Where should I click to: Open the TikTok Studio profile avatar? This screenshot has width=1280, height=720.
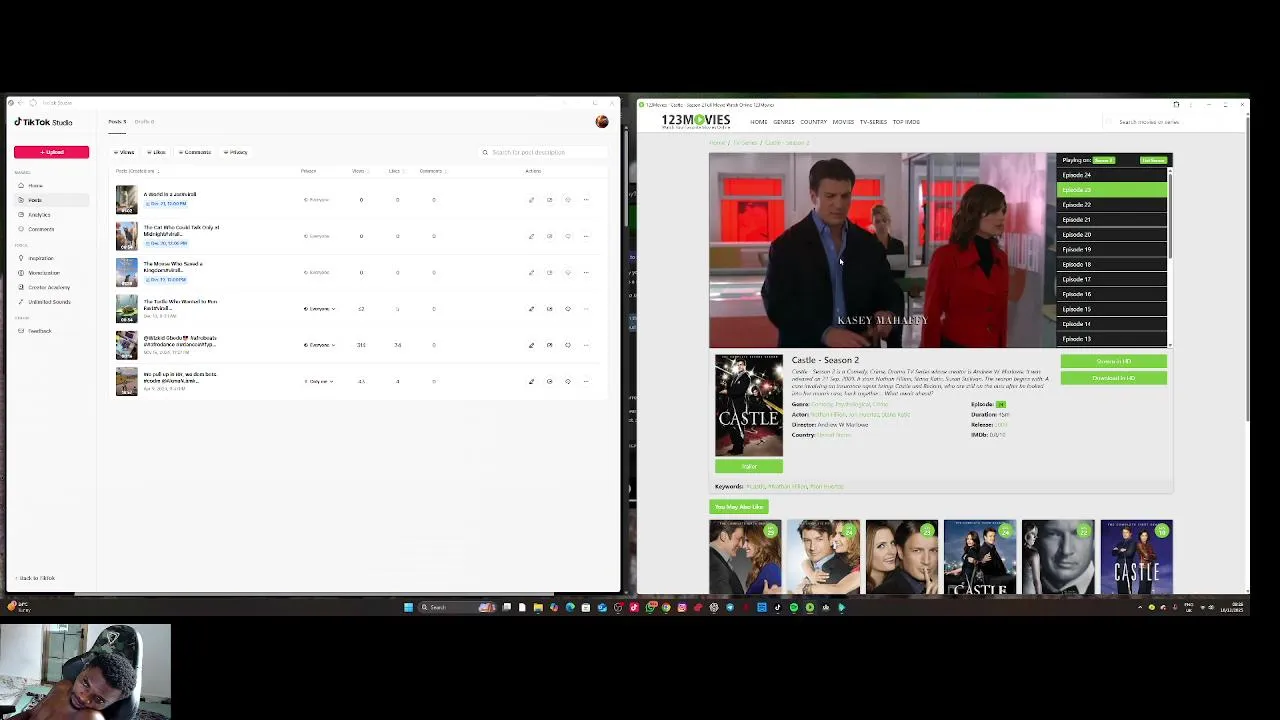[602, 122]
